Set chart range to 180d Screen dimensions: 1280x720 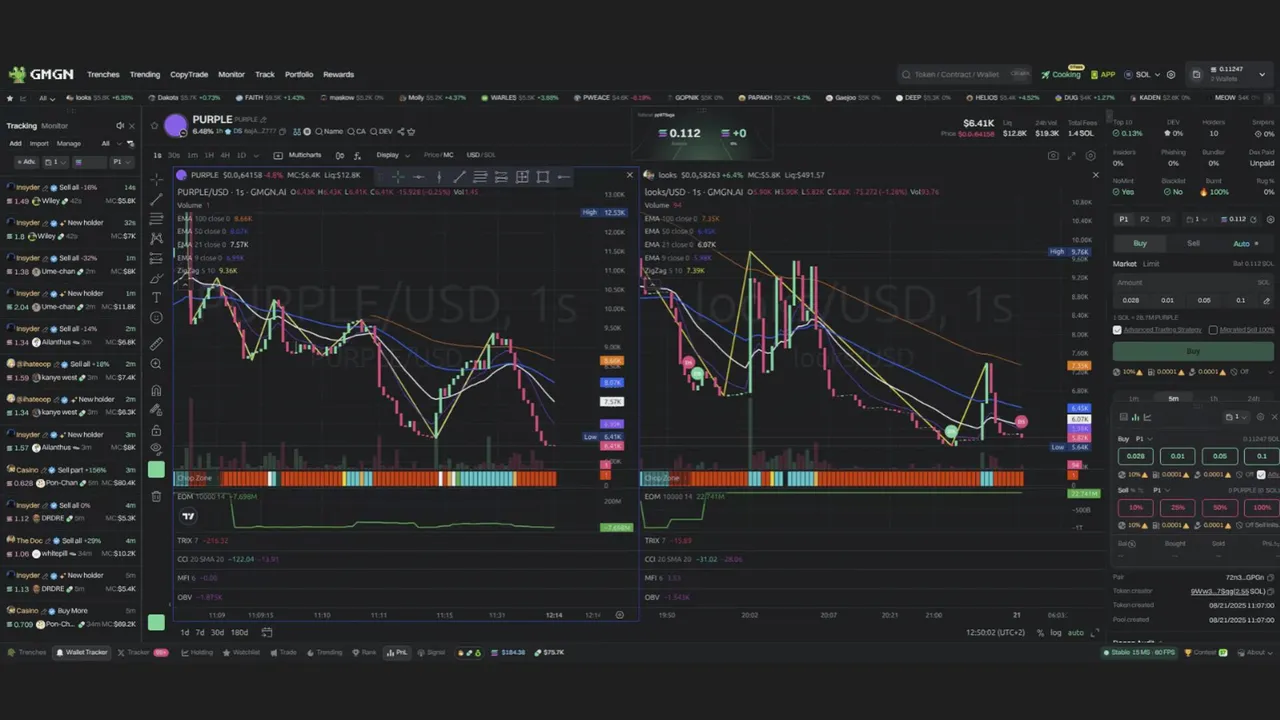click(x=239, y=632)
